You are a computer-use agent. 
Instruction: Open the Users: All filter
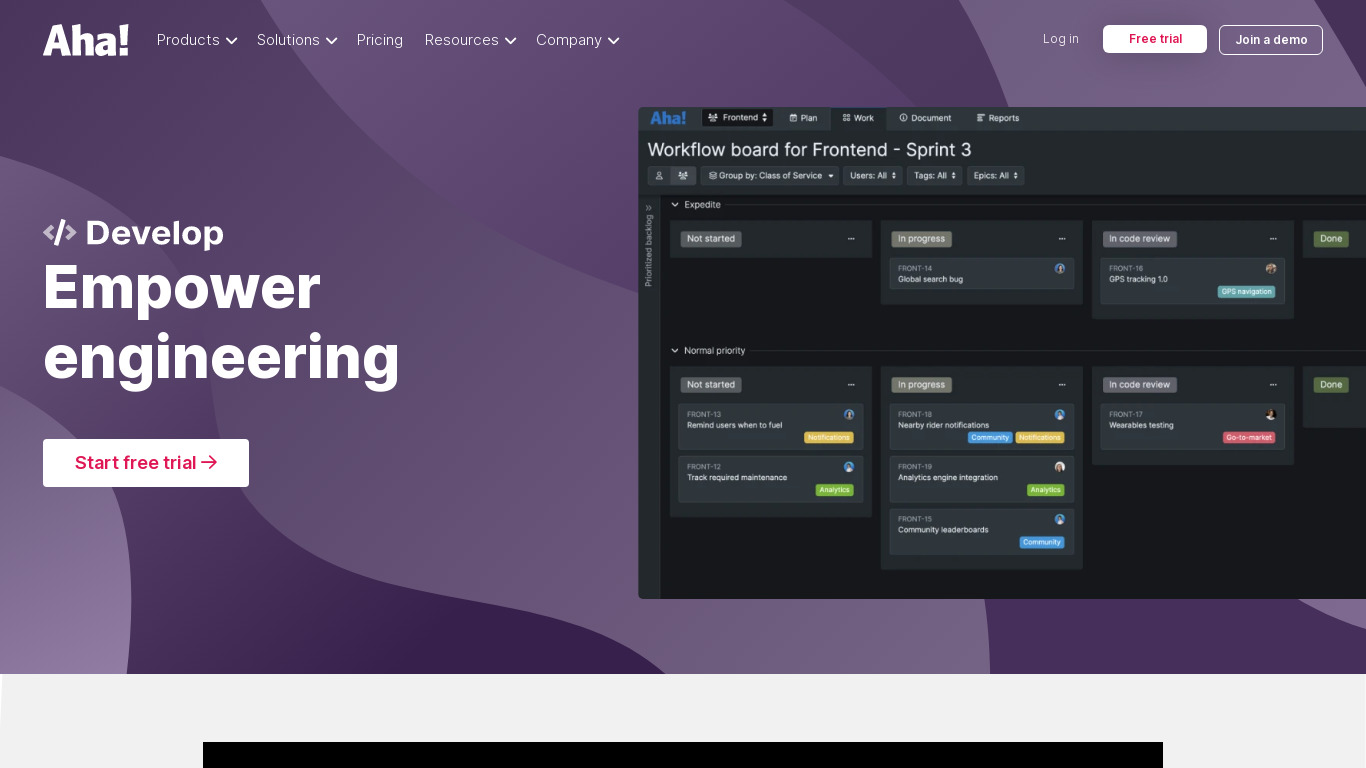point(872,176)
